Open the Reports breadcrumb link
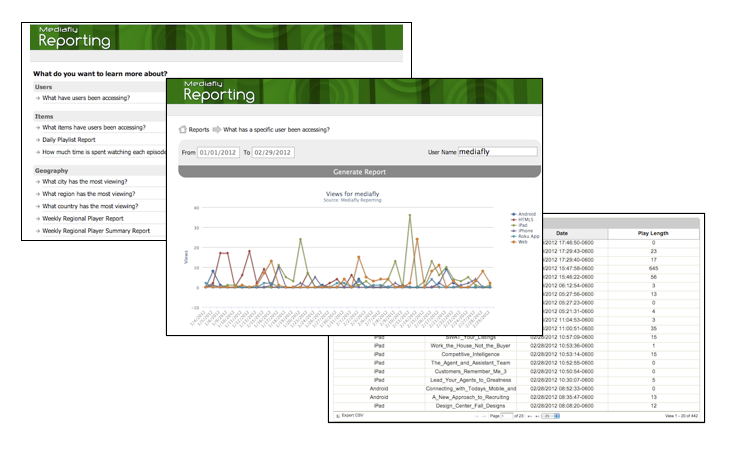This screenshot has width=730, height=449. point(199,129)
